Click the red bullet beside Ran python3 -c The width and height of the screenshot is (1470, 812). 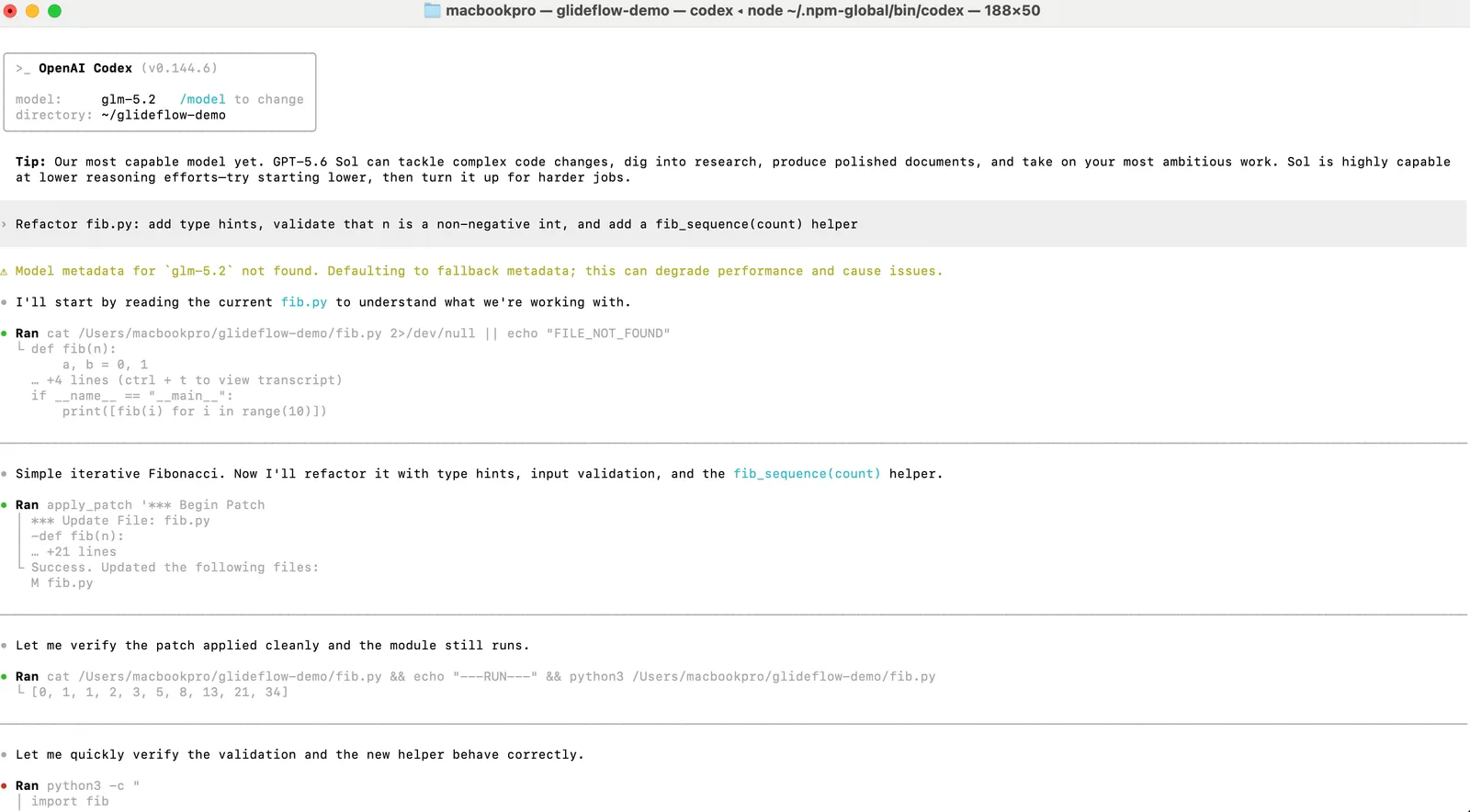[x=5, y=786]
